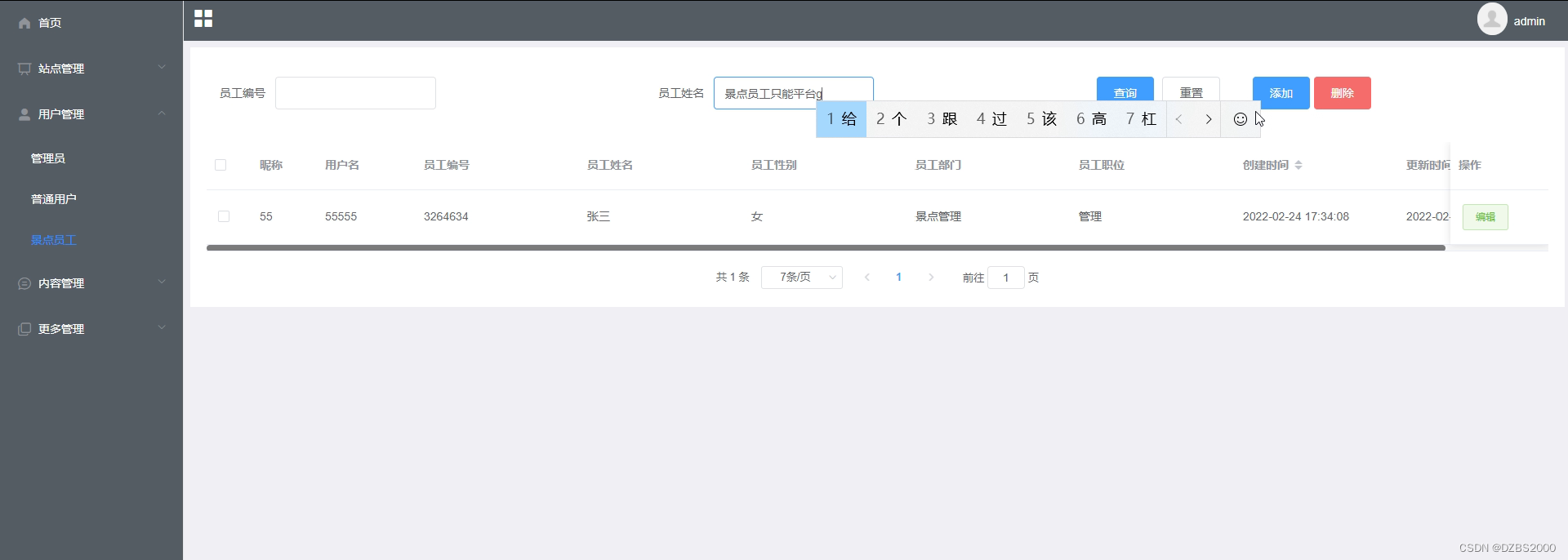The image size is (1568, 560).
Task: Expand the 内容管理 submenu chevron
Action: (x=162, y=282)
